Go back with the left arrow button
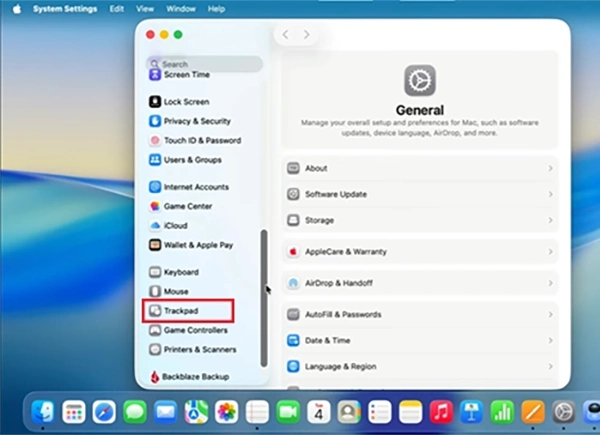Screen dimensions: 600x435 [285, 35]
